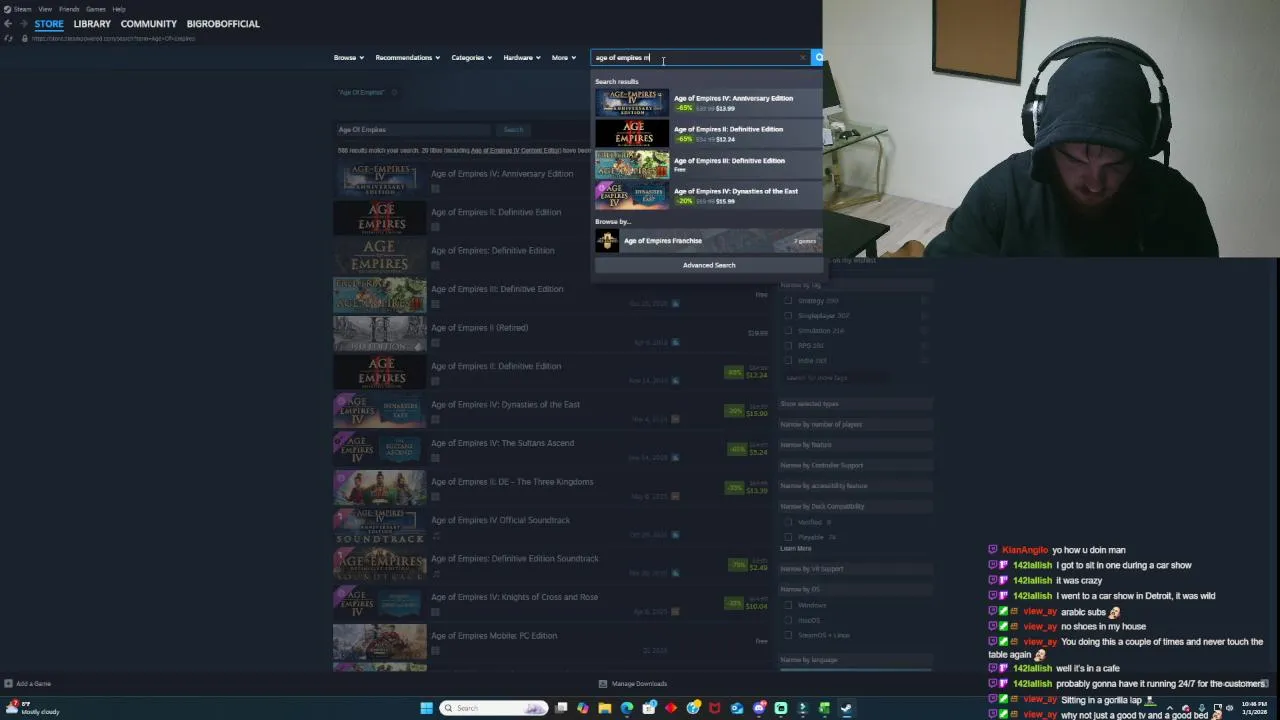1280x720 pixels.
Task: Click the Age of Empires Franchise logo icon
Action: coord(607,241)
